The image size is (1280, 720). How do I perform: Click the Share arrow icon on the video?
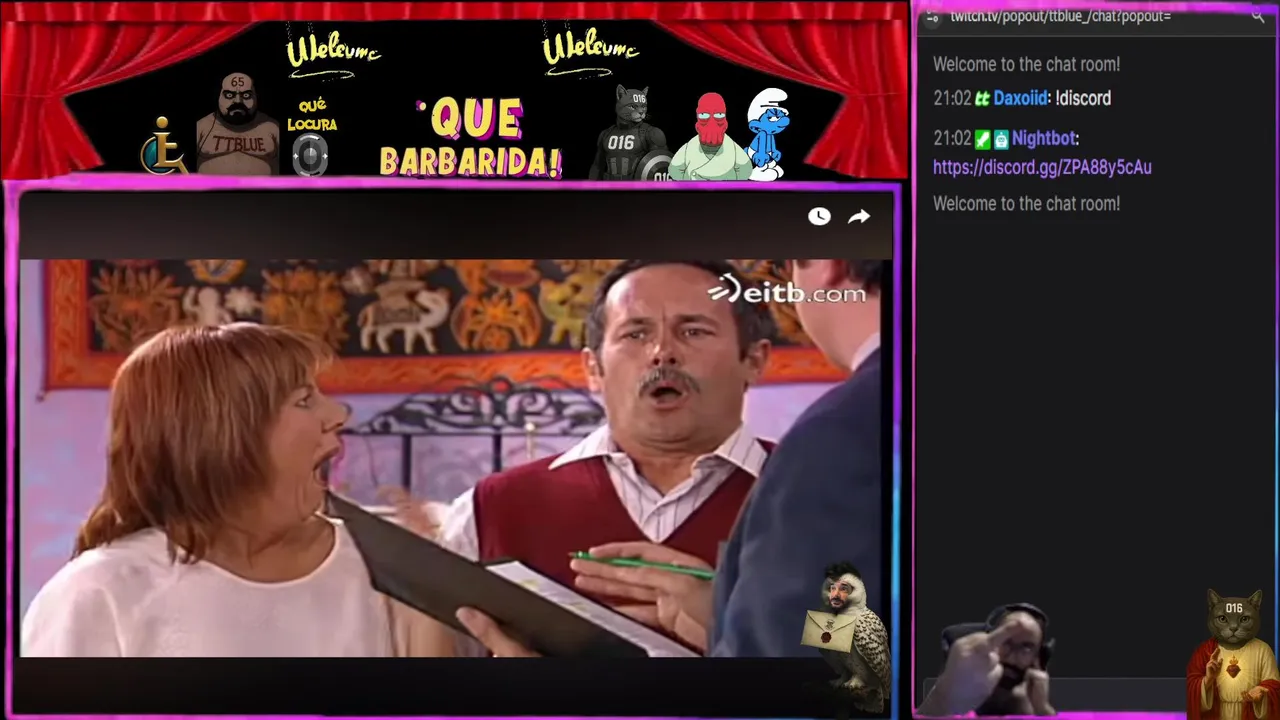point(859,217)
